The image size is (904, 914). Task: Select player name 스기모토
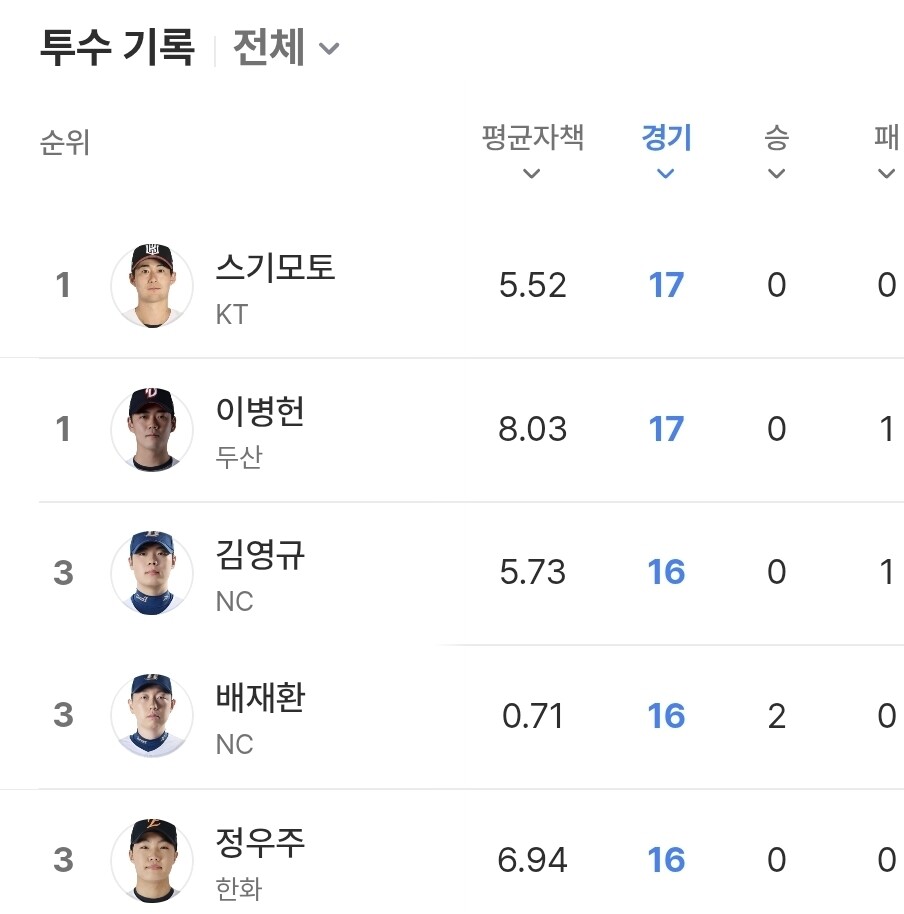click(x=275, y=268)
